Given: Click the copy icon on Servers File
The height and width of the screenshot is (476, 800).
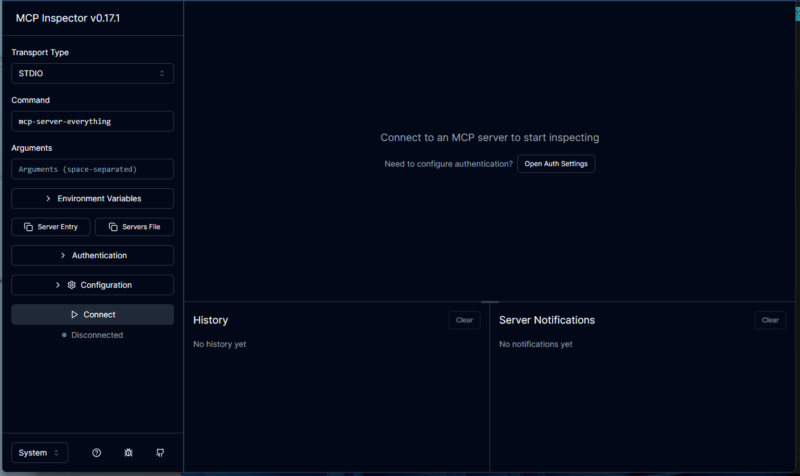Looking at the screenshot, I should [x=113, y=227].
